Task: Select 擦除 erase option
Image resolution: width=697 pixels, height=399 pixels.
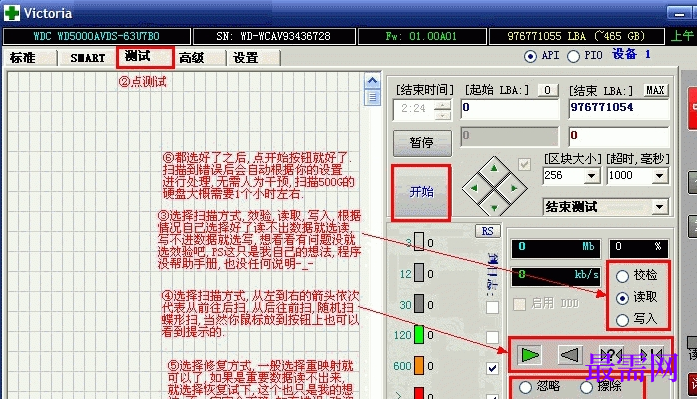Action: pos(586,387)
